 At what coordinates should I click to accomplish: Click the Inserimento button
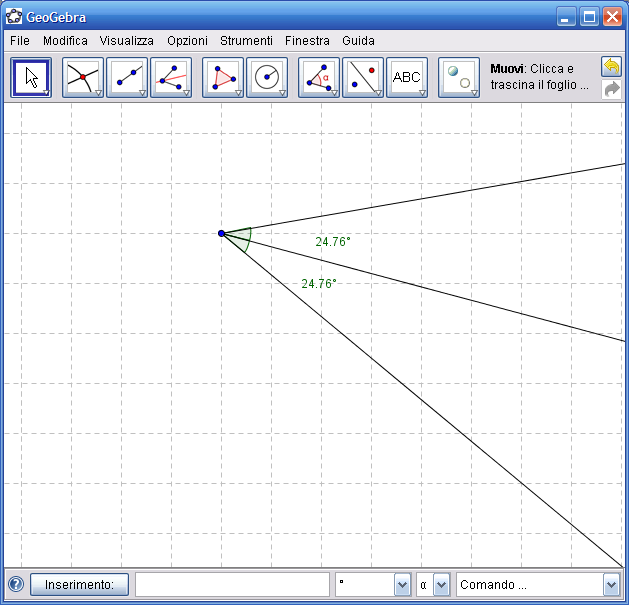click(x=79, y=585)
